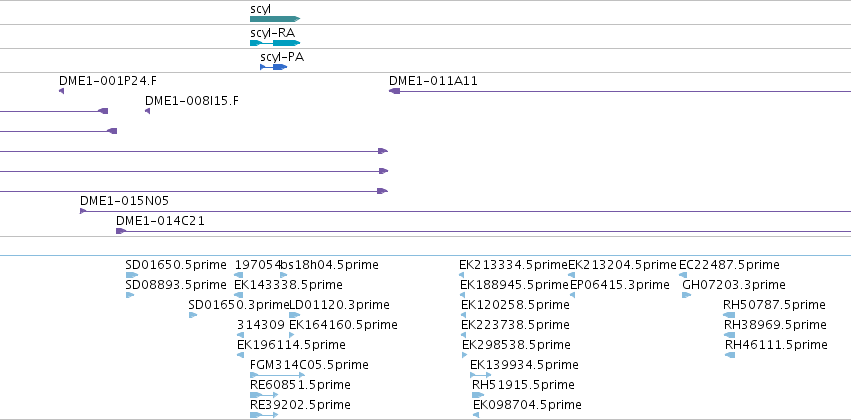Select the scyl-PA protein glyph
Image resolution: width=851 pixels, height=420 pixels.
click(x=274, y=67)
